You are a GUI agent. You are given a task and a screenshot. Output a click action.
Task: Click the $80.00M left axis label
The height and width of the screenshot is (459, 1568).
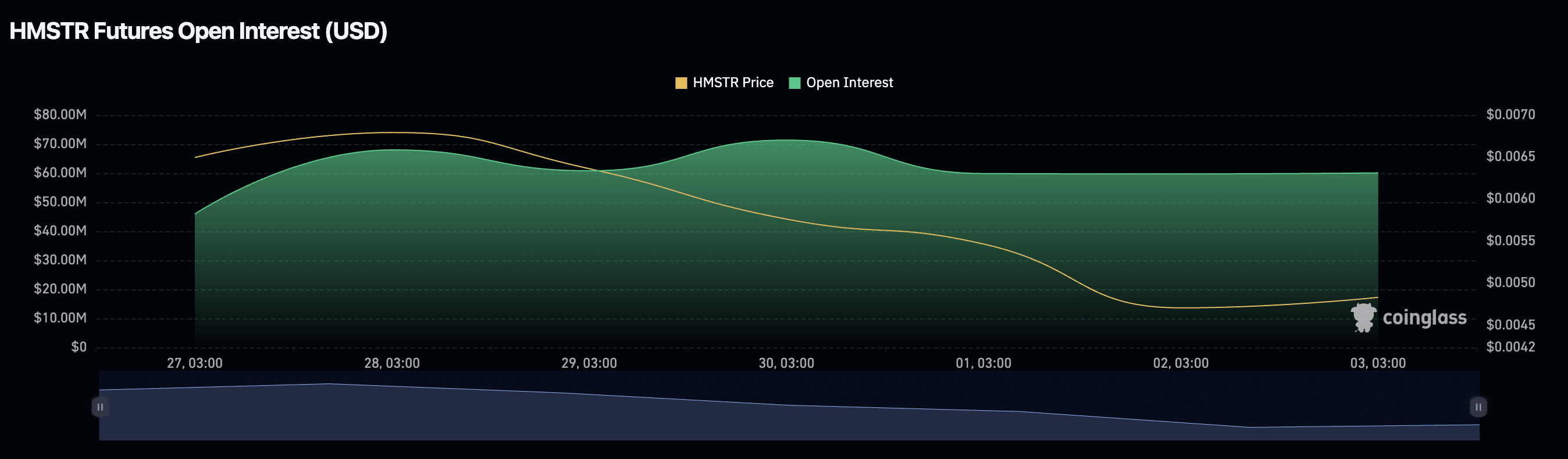(60, 114)
